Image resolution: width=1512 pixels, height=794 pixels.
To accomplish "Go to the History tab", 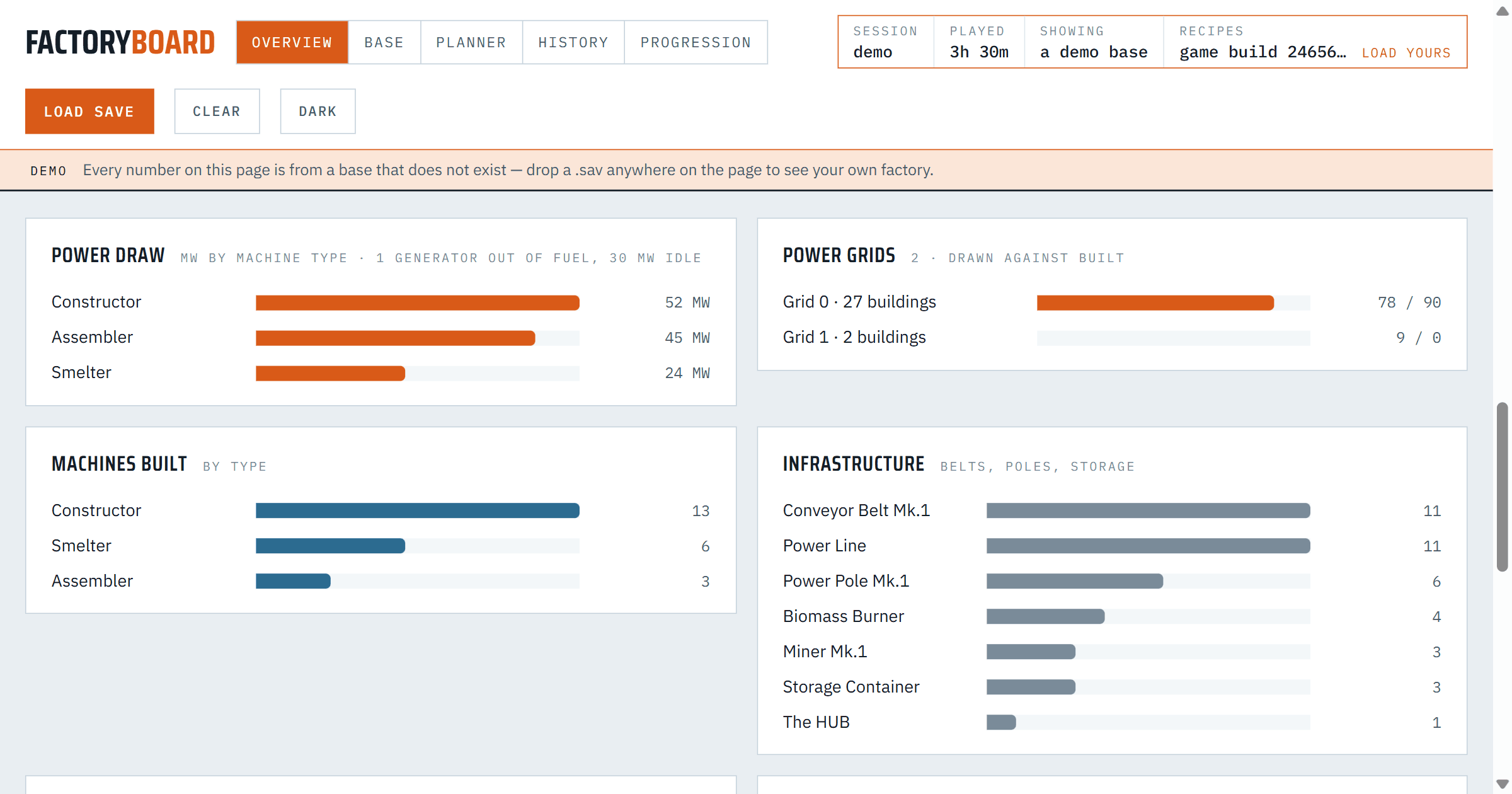I will 573,42.
